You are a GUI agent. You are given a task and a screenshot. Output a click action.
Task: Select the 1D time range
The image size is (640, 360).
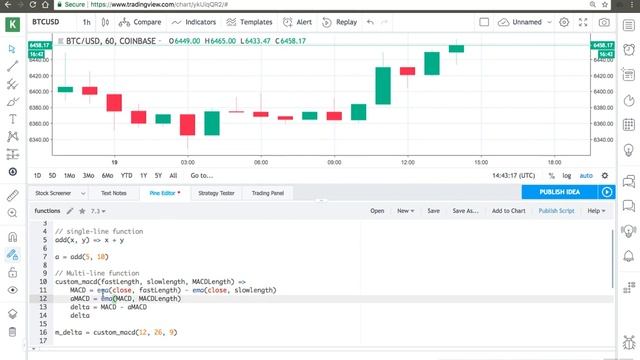[37, 176]
